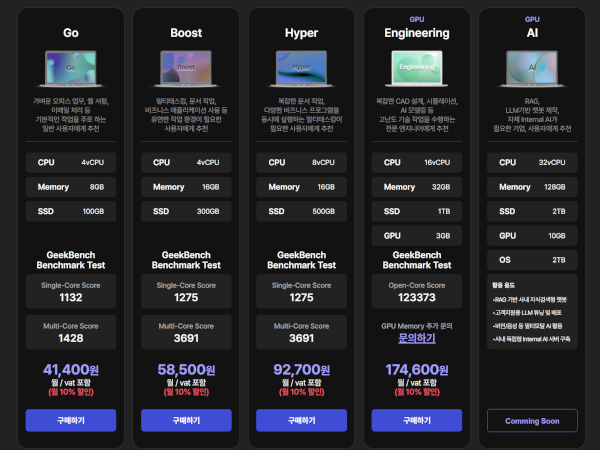
Task: Select the Hyper plan laptop image
Action: pyautogui.click(x=301, y=68)
